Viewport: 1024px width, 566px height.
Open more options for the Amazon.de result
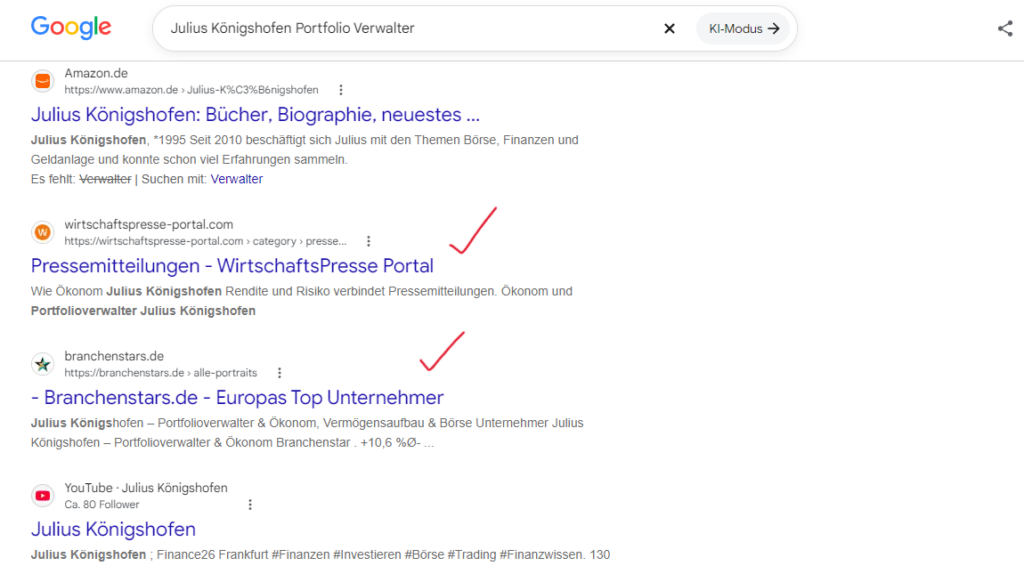340,90
